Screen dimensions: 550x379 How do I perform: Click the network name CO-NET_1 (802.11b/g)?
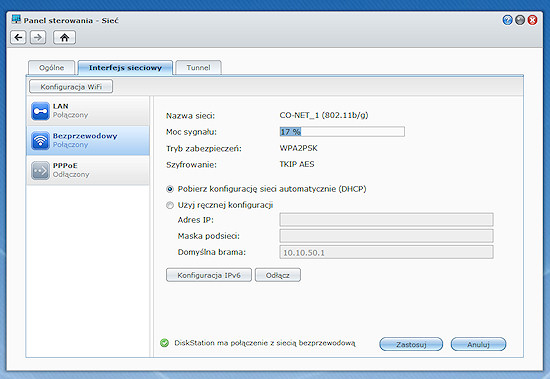coord(324,115)
